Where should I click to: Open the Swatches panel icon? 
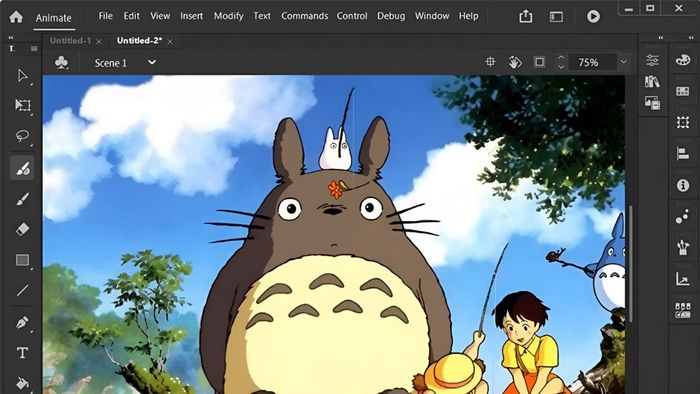(683, 91)
